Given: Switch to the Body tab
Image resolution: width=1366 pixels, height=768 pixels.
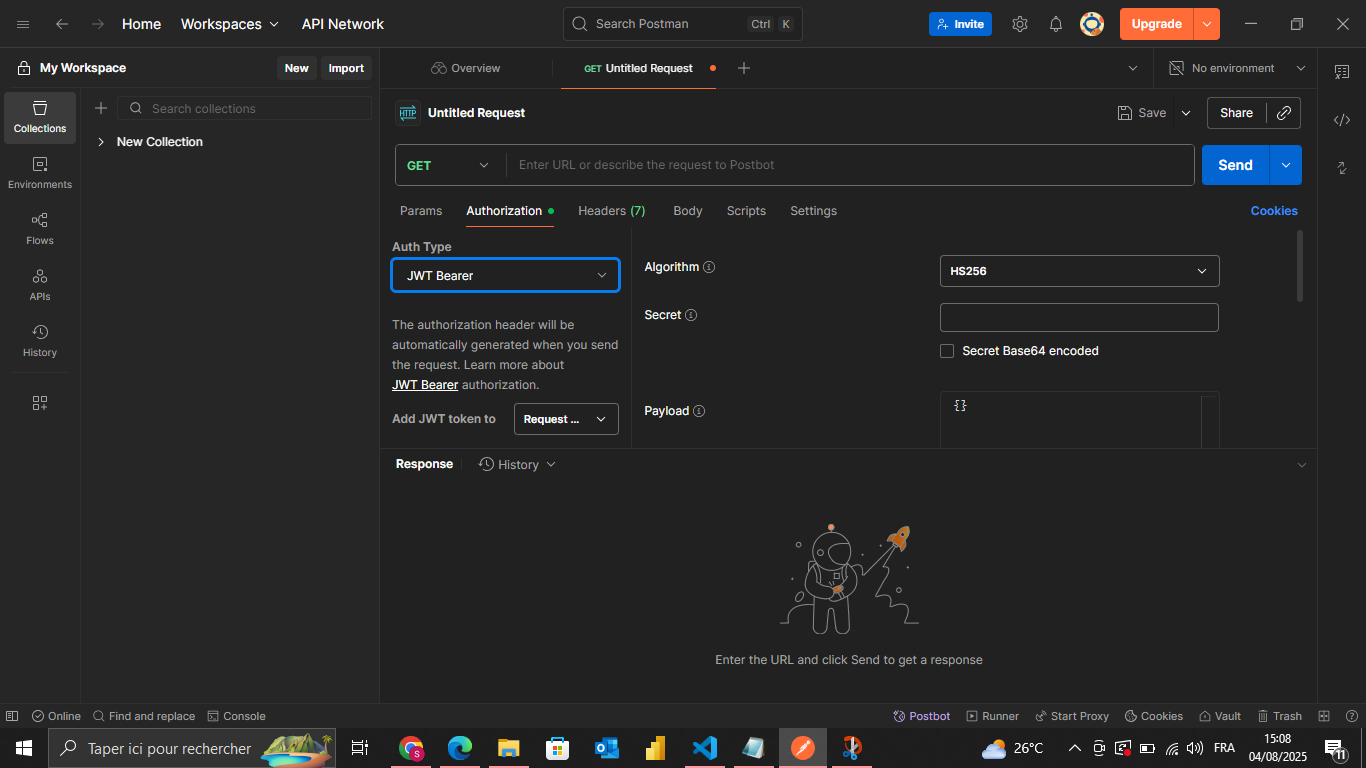Looking at the screenshot, I should point(688,211).
